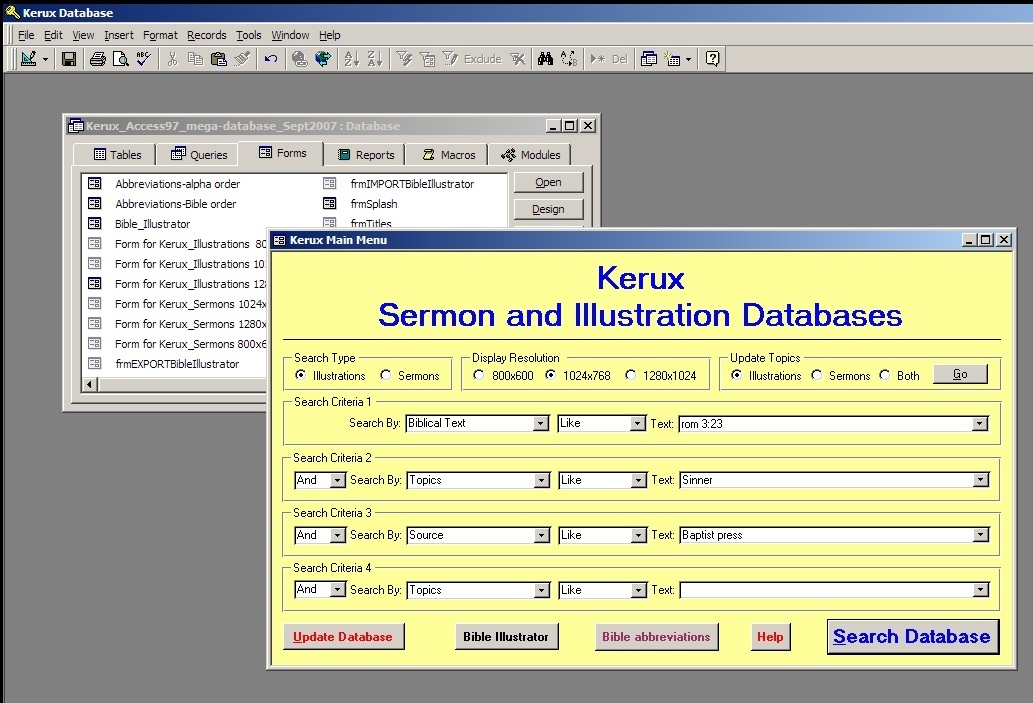Viewport: 1033px width, 703px height.
Task: Open the Source Search By dropdown
Action: coord(542,535)
